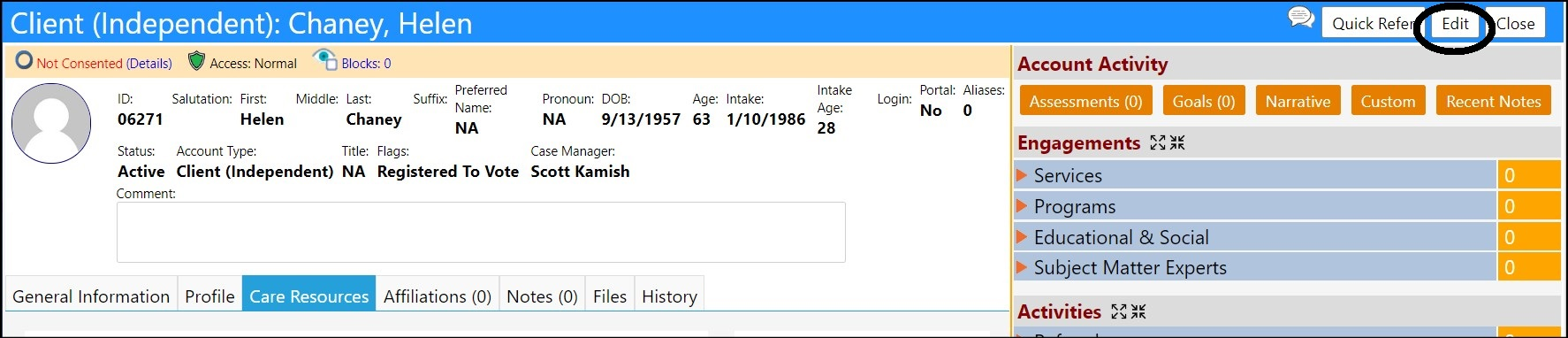Click the Not Consented status text

click(x=80, y=64)
